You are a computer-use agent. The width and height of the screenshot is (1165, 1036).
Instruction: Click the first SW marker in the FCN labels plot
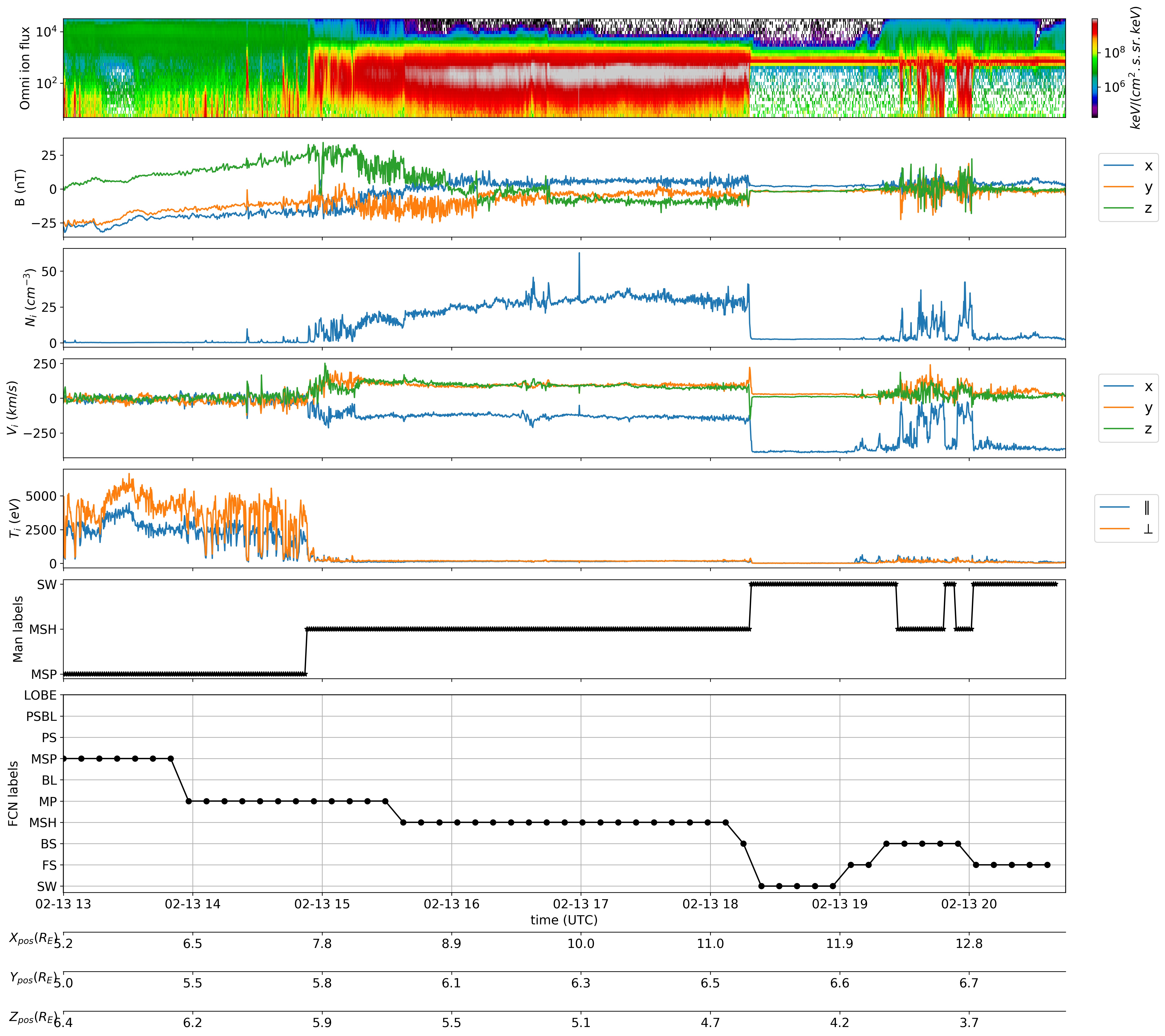(x=761, y=887)
